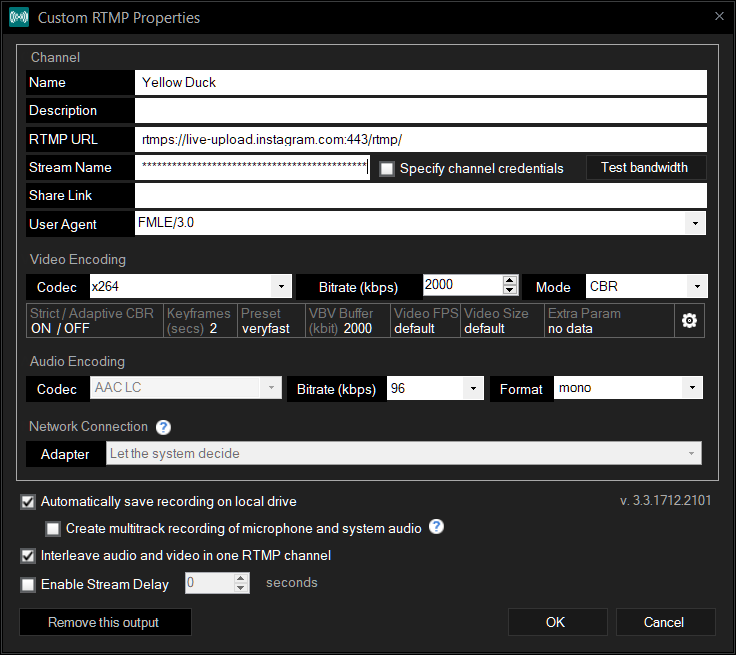Increase stream delay seconds spinner
This screenshot has height=655, width=736.
[x=240, y=578]
